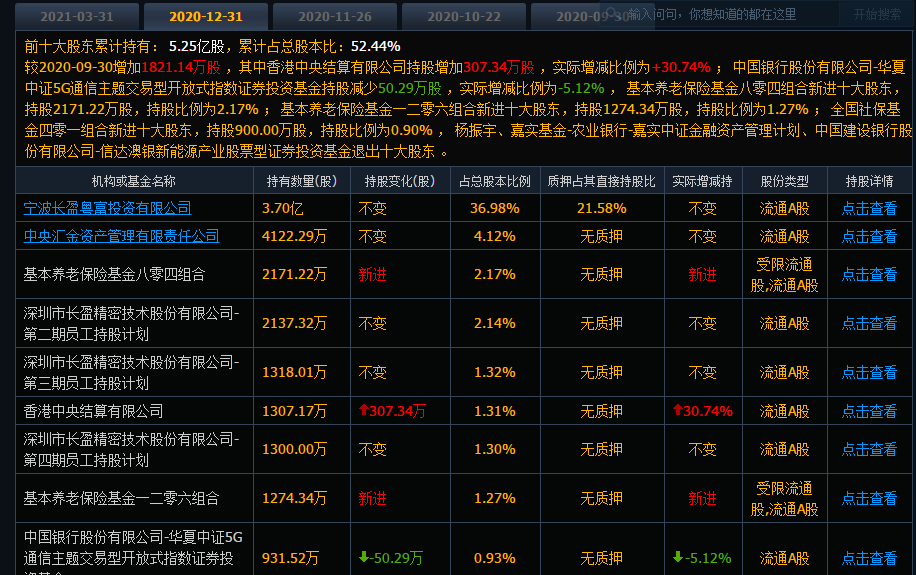Click 点击查看 for 第三期员工持股计划 row
Screen dimensions: 916x575
pos(869,372)
